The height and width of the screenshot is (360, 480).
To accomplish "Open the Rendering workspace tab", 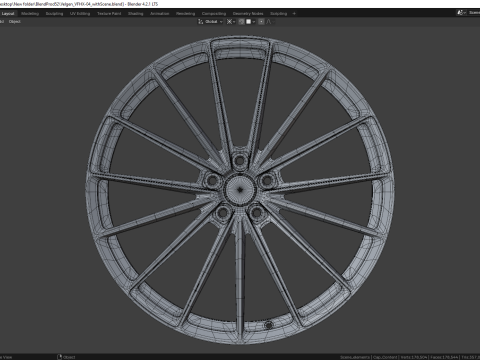I will [186, 14].
